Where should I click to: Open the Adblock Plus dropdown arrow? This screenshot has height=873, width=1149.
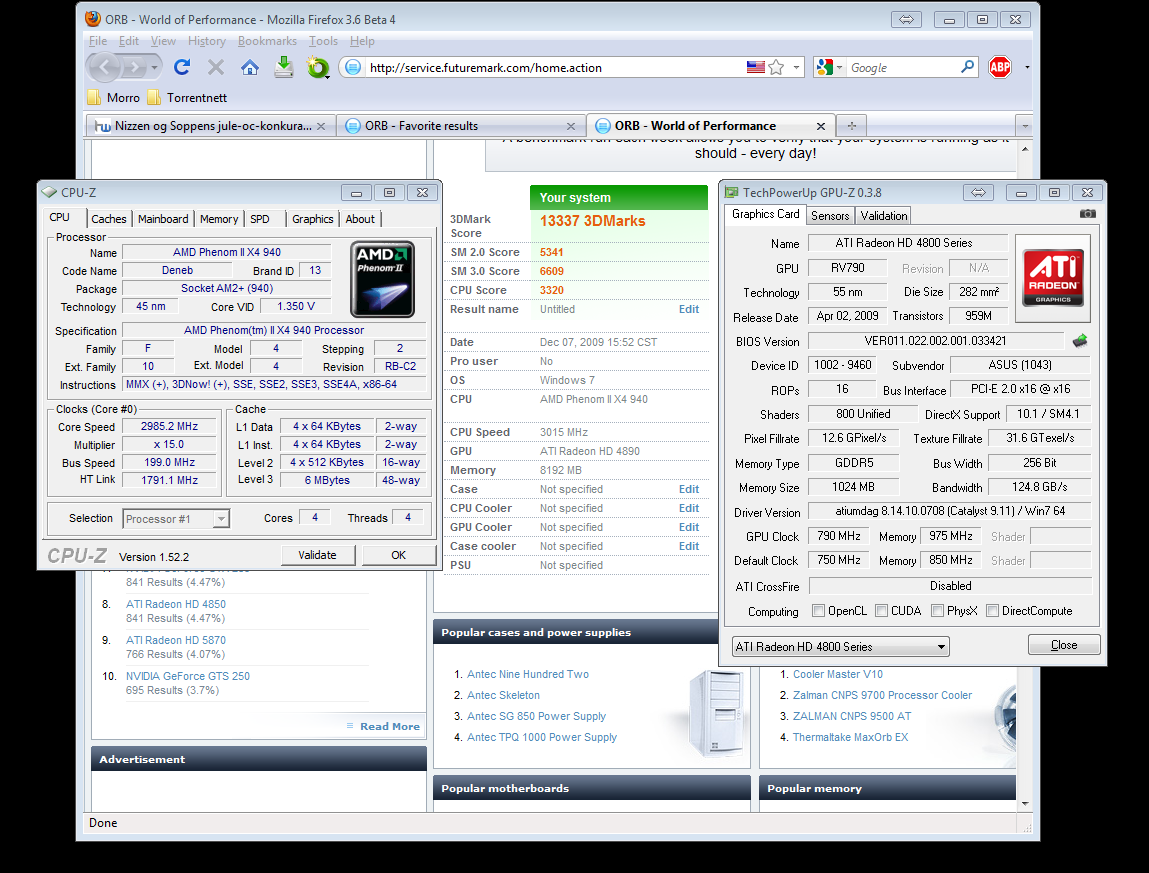(x=1027, y=67)
